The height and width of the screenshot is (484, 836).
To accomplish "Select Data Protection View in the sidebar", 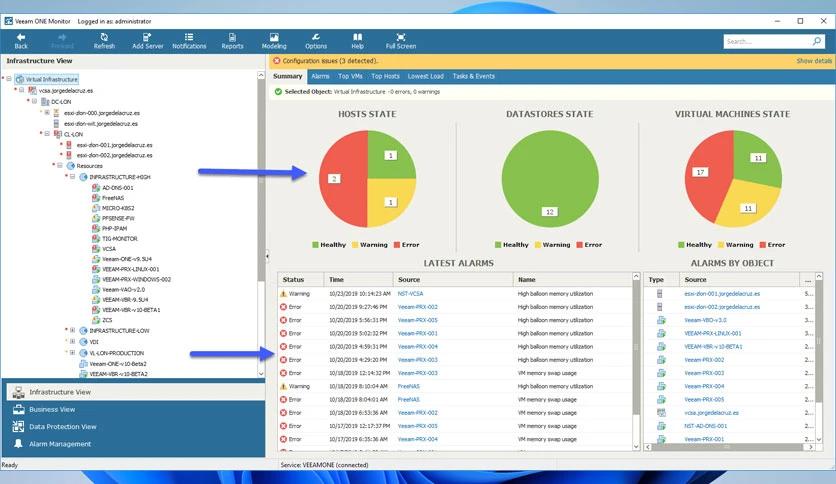I will [62, 426].
